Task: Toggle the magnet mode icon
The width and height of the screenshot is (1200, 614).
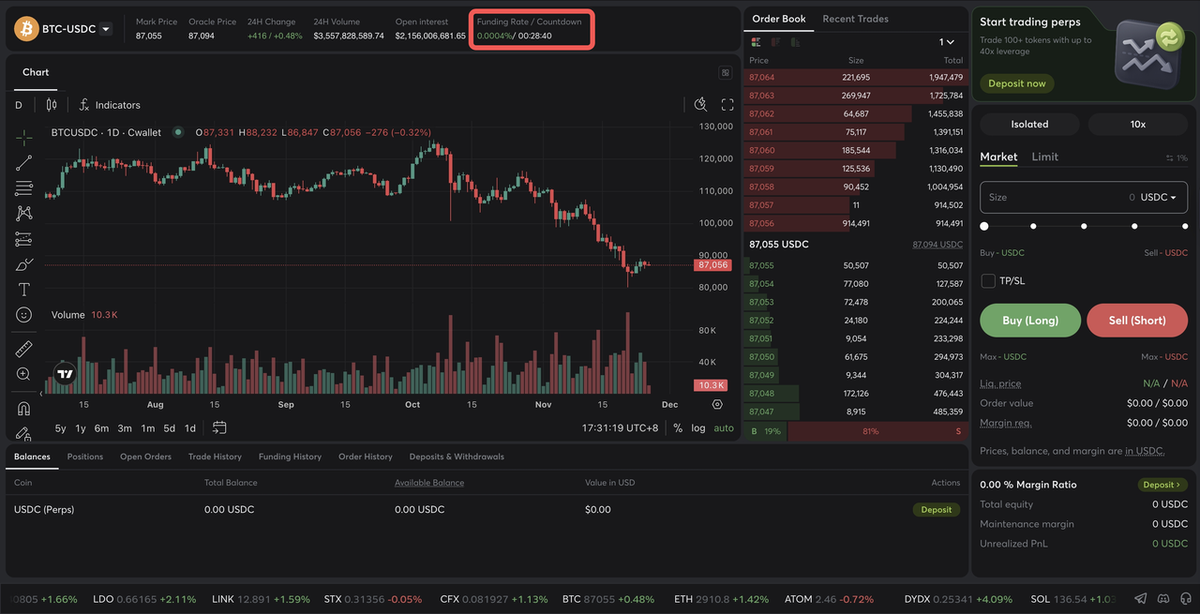Action: tap(24, 407)
